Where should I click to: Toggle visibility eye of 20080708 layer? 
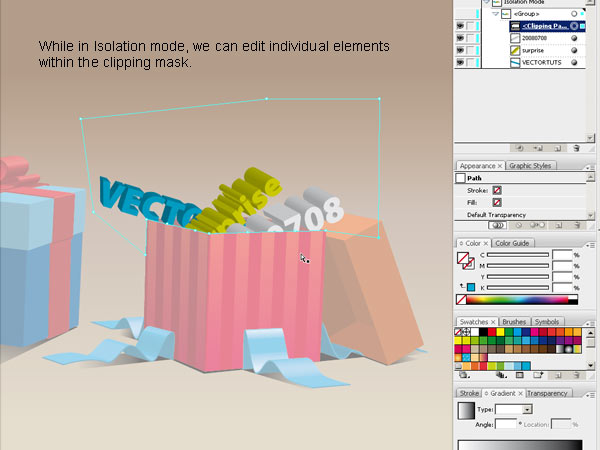pyautogui.click(x=460, y=38)
